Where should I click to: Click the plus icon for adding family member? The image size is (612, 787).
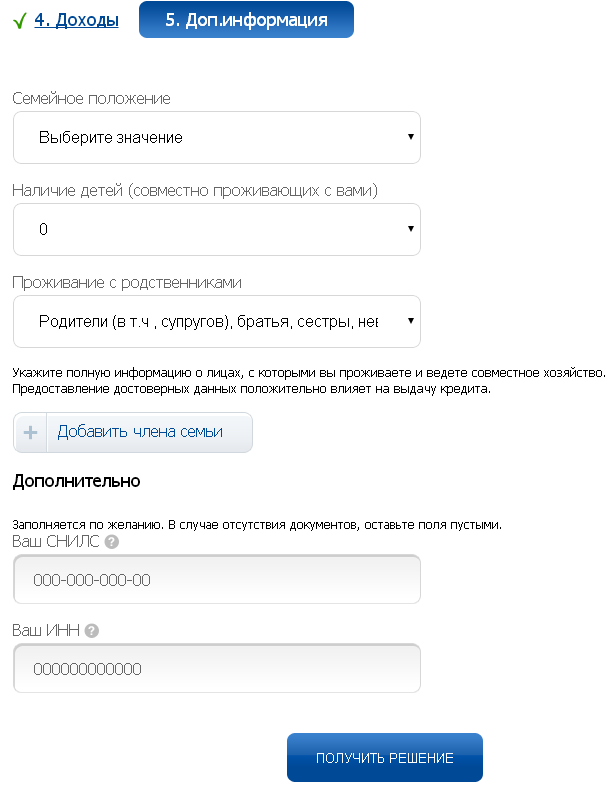tap(30, 432)
